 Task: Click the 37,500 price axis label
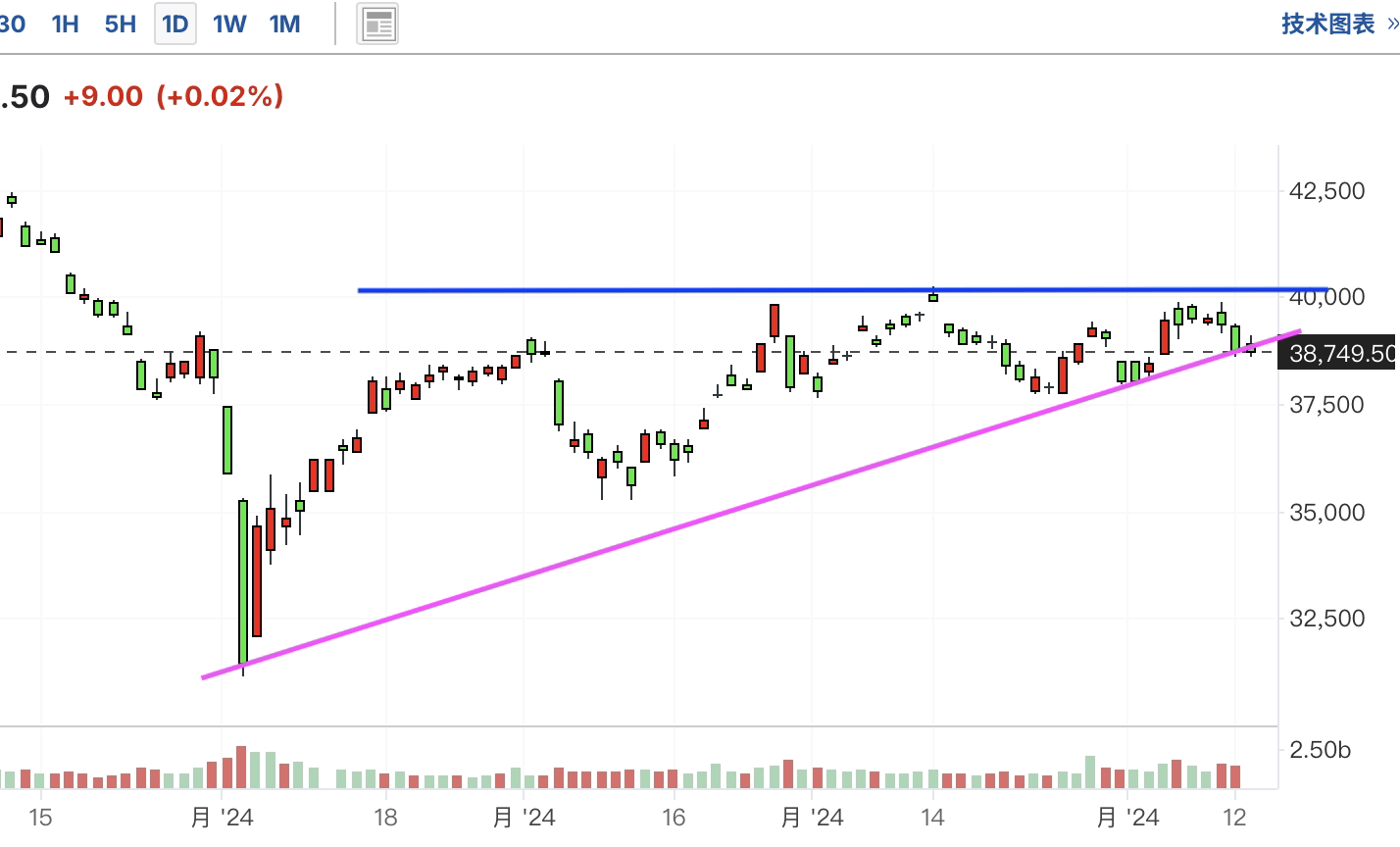coord(1326,404)
